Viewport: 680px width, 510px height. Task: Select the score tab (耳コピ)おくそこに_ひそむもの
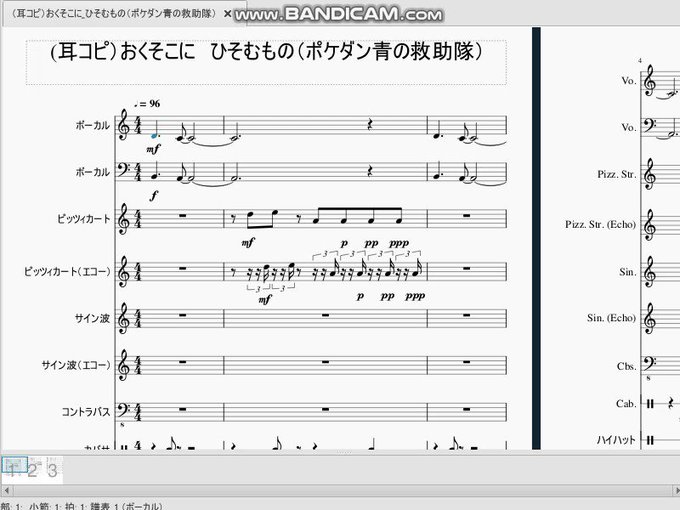[x=114, y=13]
